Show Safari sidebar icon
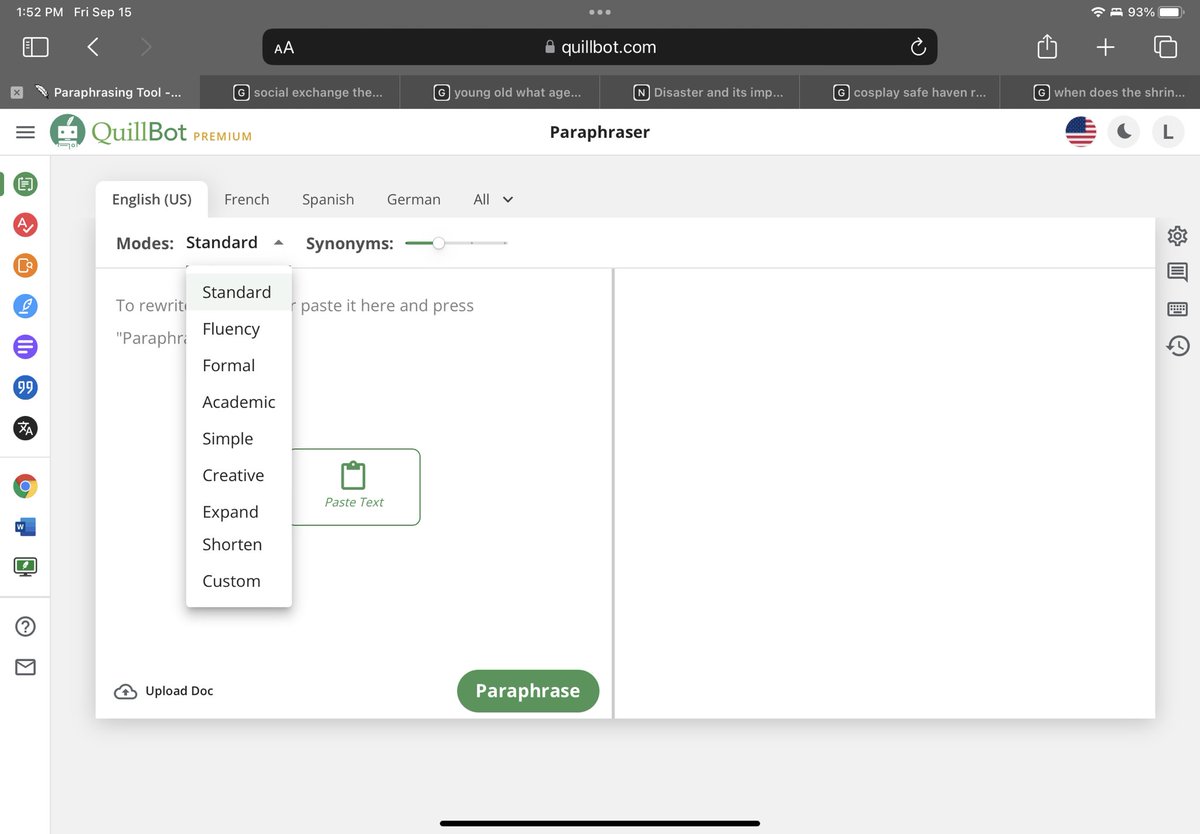The image size is (1200, 834). click(x=35, y=46)
